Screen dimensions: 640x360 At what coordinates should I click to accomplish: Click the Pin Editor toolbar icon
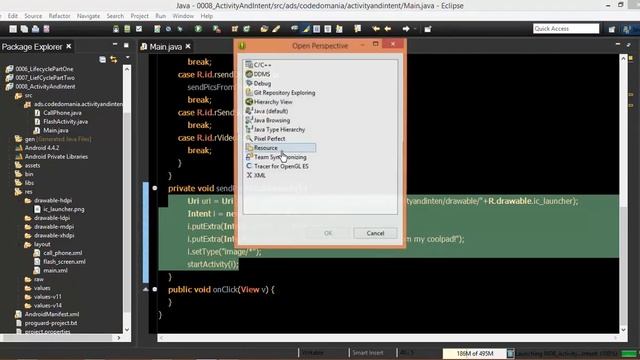428,29
